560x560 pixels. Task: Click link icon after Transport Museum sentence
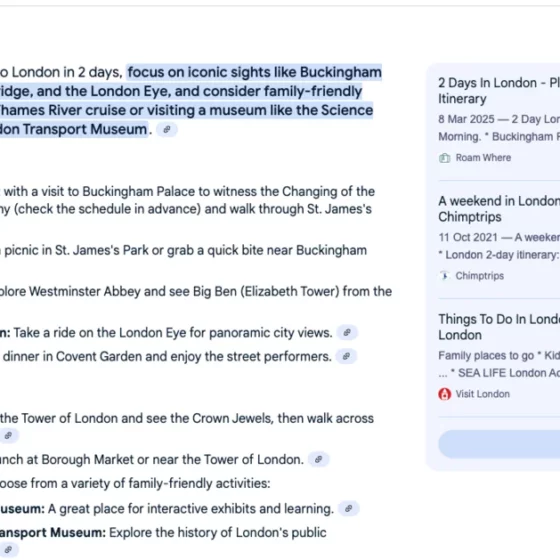pyautogui.click(x=167, y=130)
